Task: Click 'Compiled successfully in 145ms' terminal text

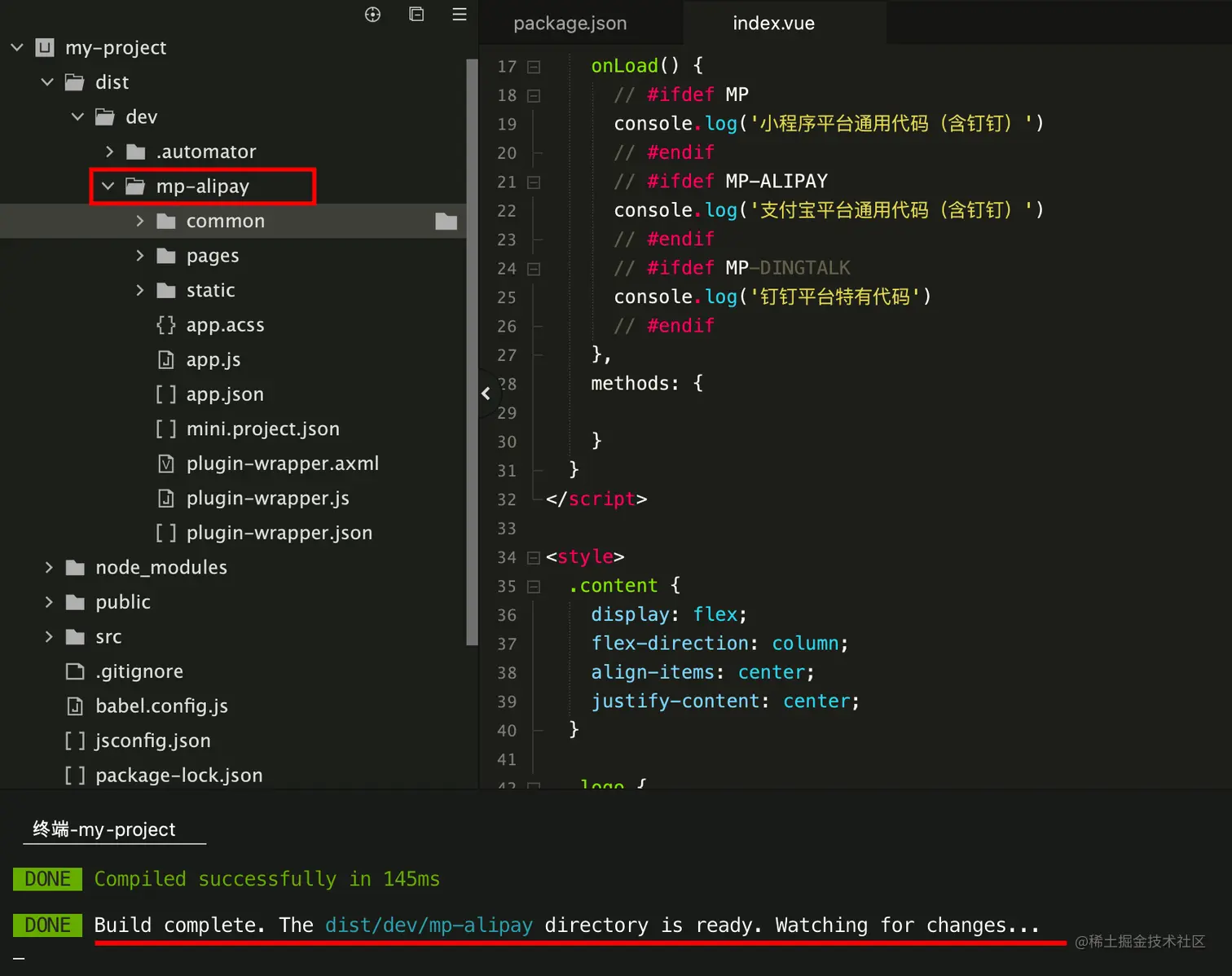Action: point(267,879)
